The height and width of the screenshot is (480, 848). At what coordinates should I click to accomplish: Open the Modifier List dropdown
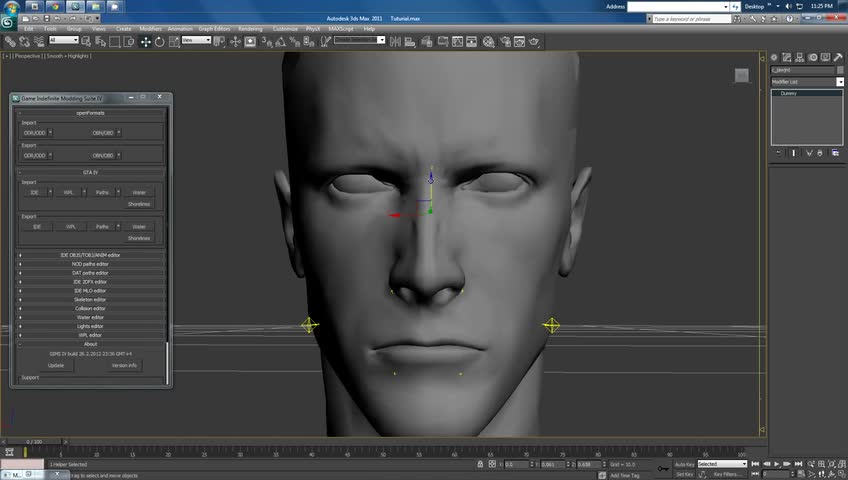point(807,82)
